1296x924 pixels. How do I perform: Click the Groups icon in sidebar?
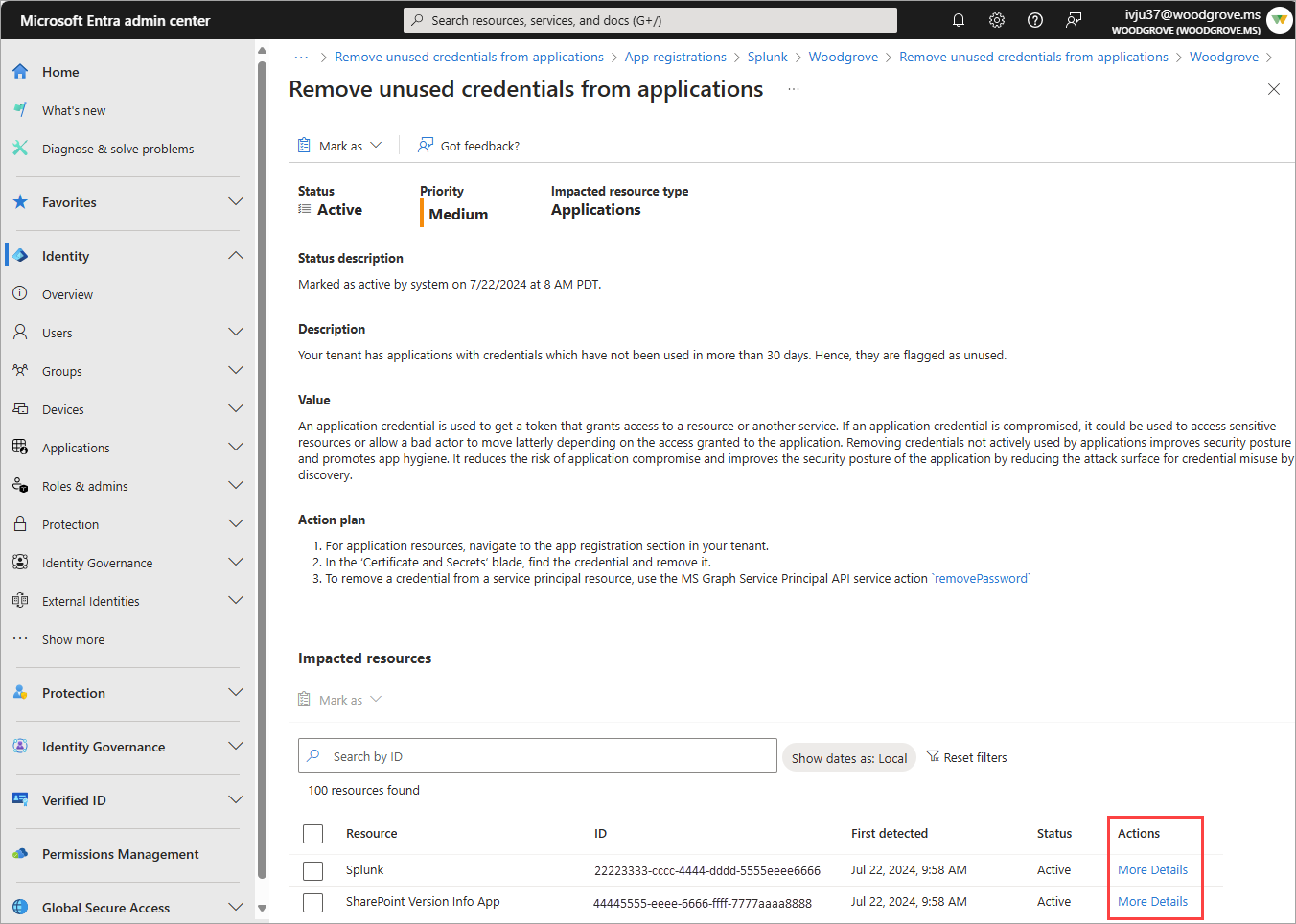coord(20,371)
